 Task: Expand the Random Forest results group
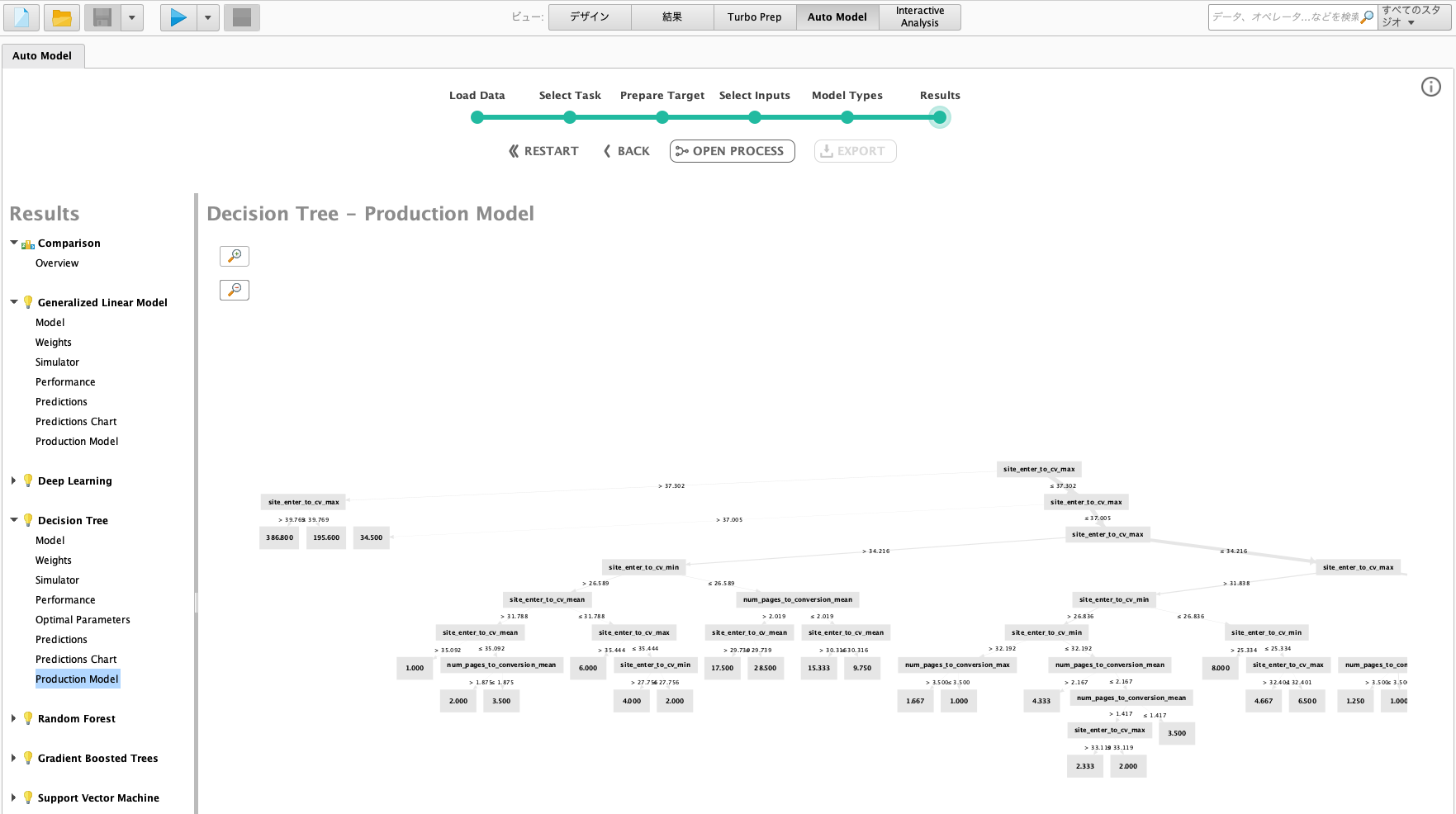coord(14,718)
